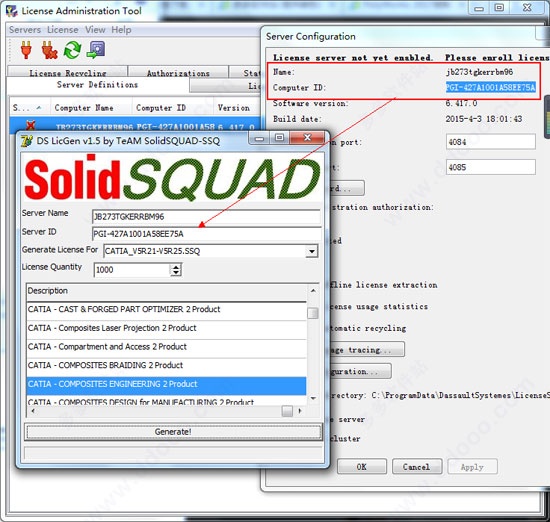Click the red X status icon in server row
Viewport: 550px width, 522px height.
[x=31, y=126]
